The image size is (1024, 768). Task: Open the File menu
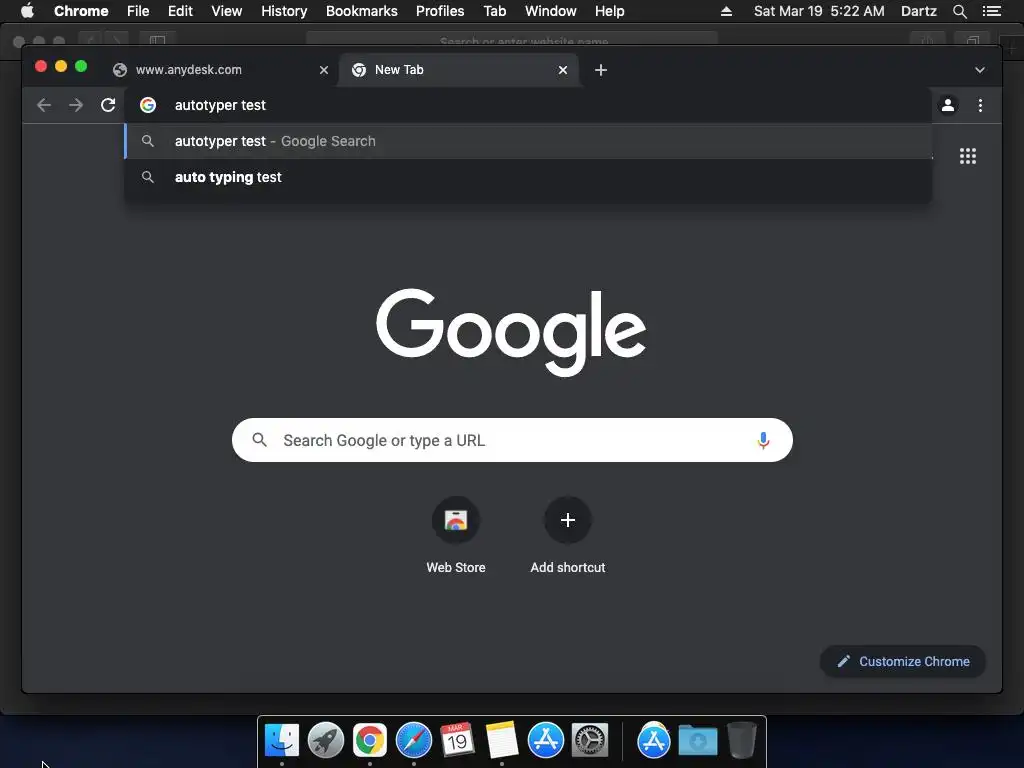pos(138,11)
